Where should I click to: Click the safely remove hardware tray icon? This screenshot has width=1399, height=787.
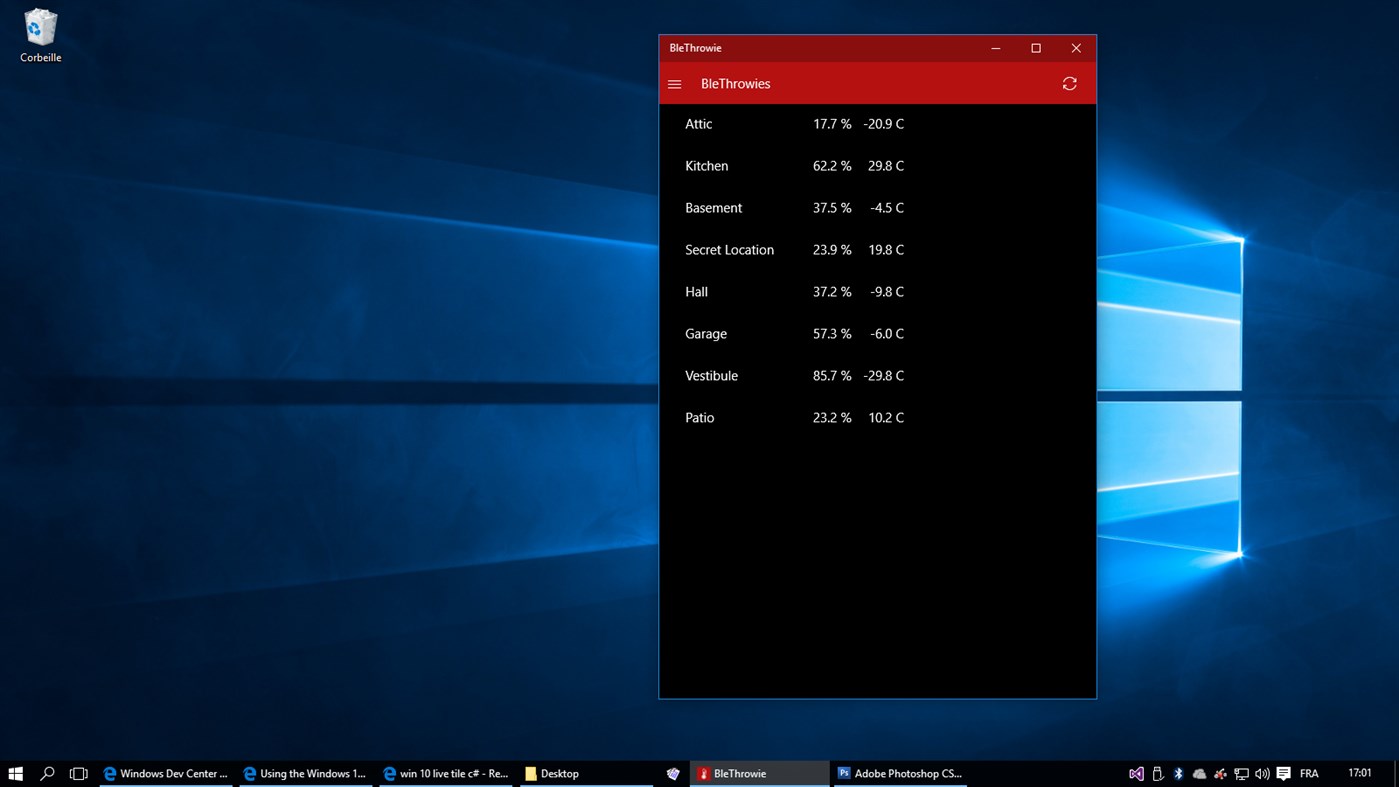[x=1157, y=773]
